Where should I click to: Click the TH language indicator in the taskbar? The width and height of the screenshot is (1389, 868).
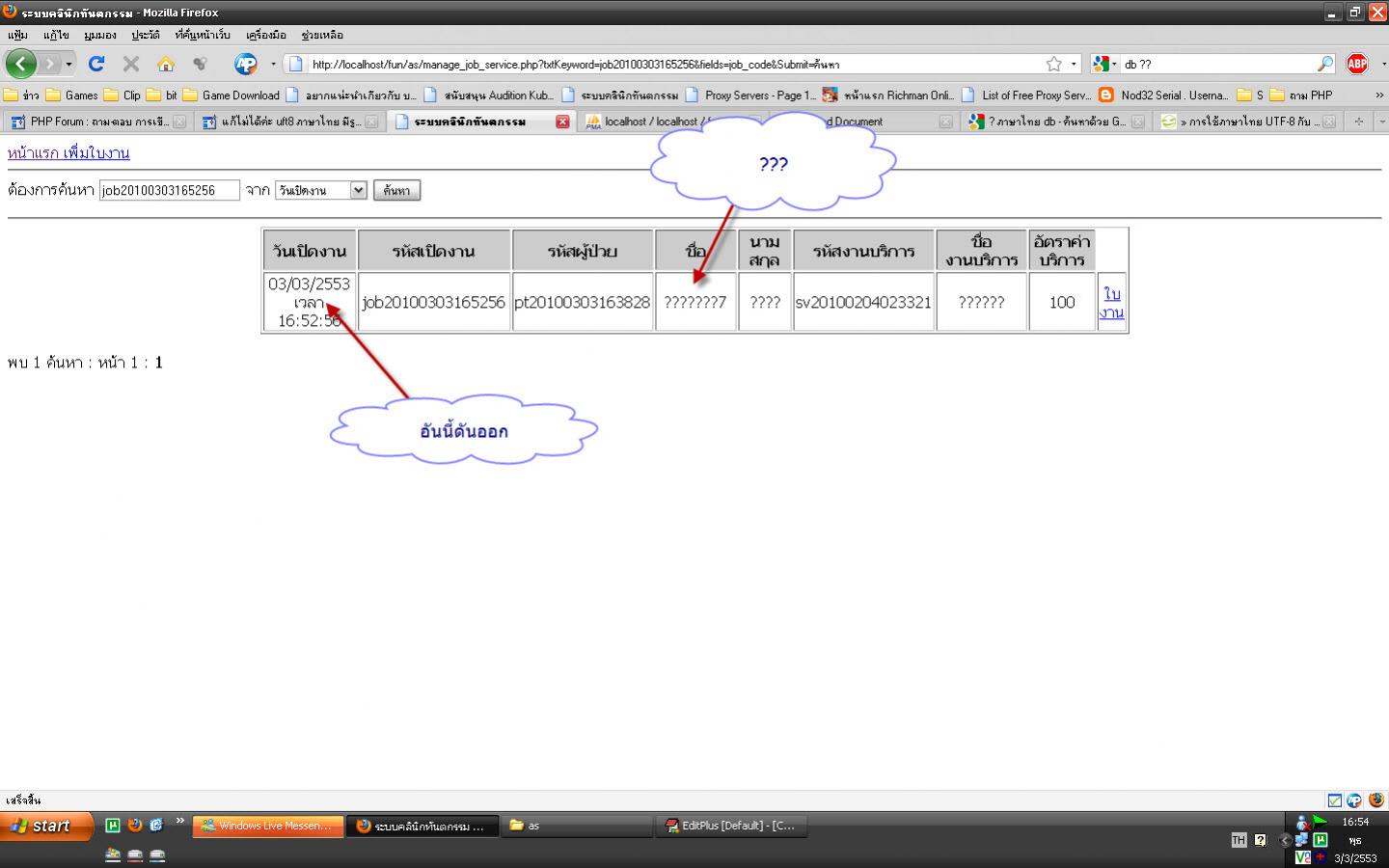tap(1239, 840)
